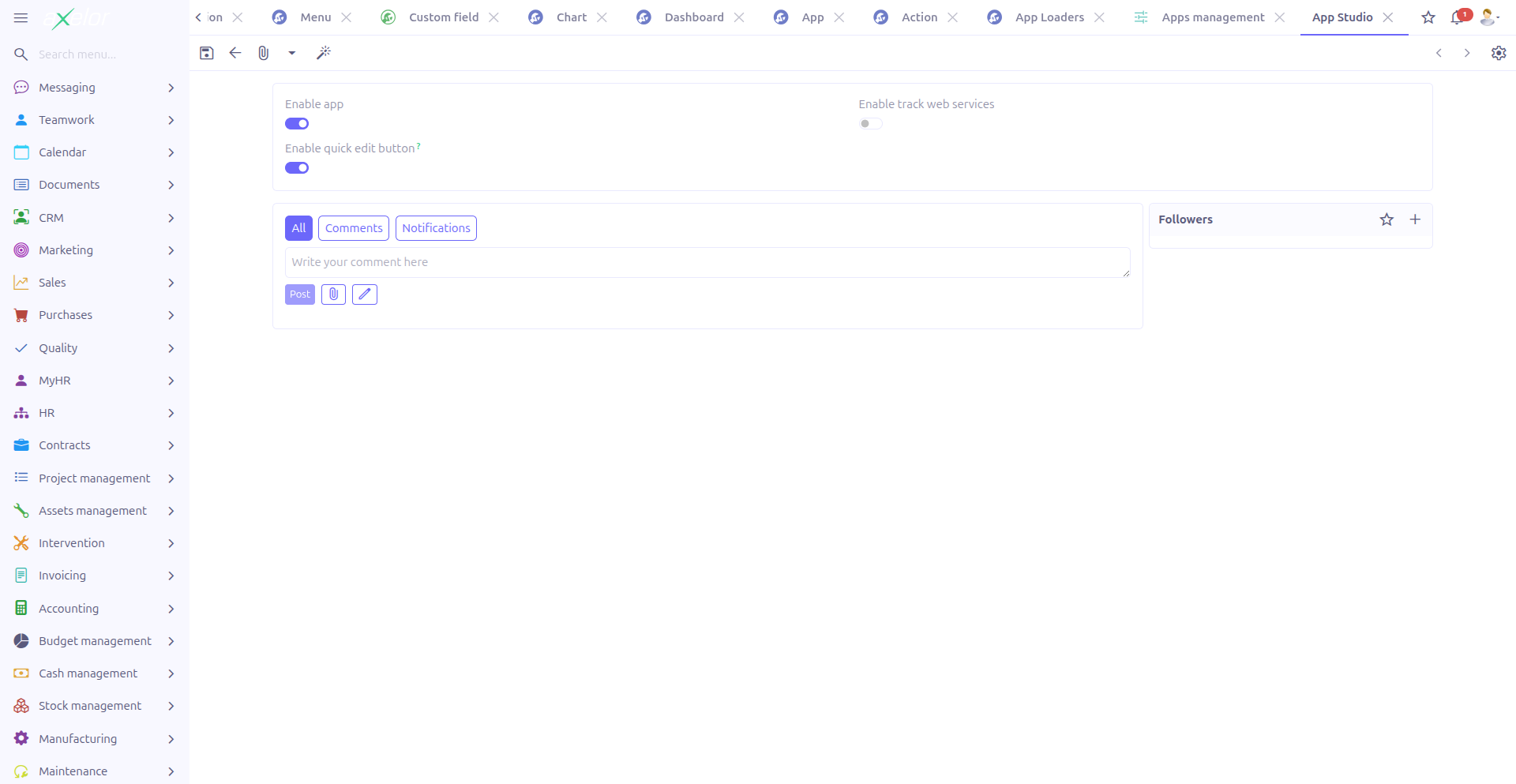Filter messages by Notifications

click(x=436, y=228)
